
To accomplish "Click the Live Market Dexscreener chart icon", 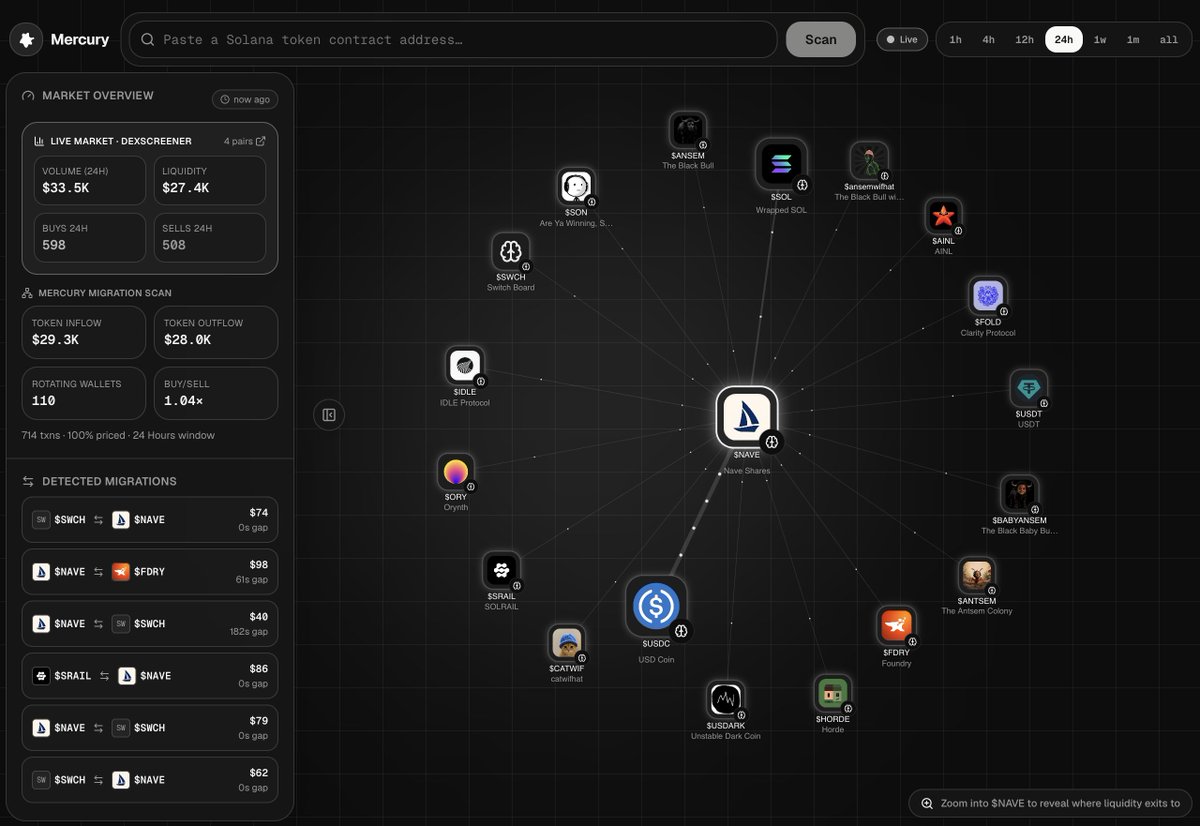I will [39, 141].
